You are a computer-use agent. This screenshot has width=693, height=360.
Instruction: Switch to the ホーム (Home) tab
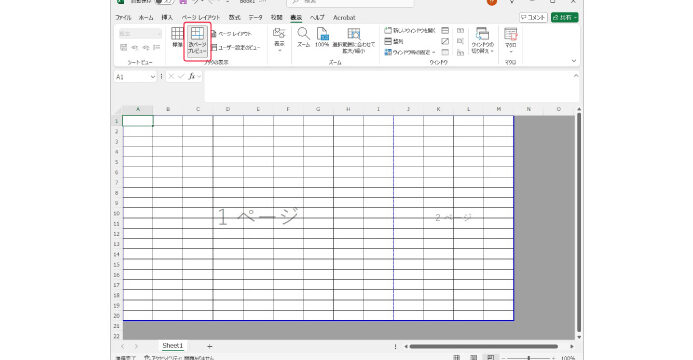click(146, 18)
